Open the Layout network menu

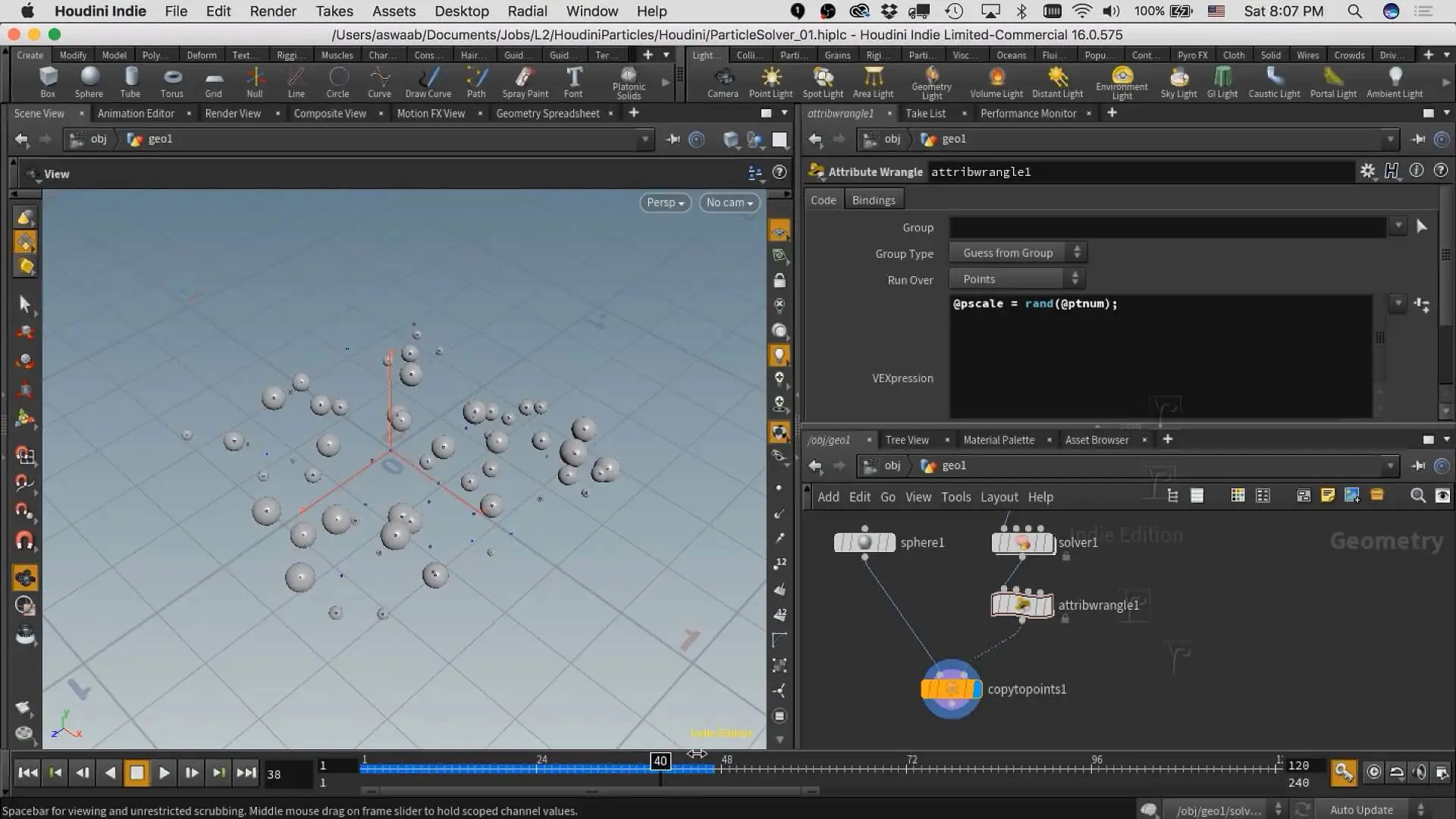pyautogui.click(x=999, y=497)
